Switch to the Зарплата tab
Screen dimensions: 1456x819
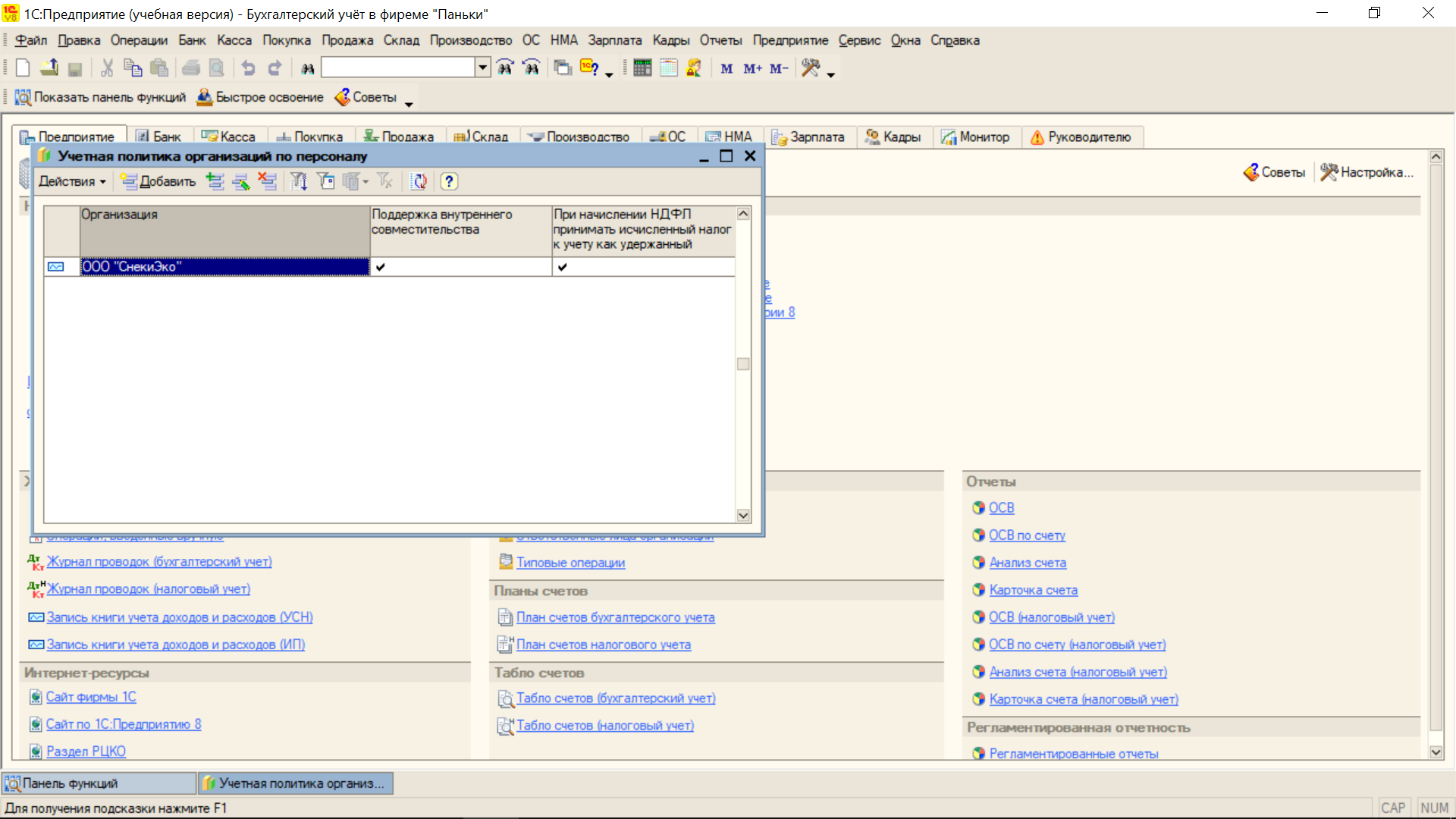(808, 137)
